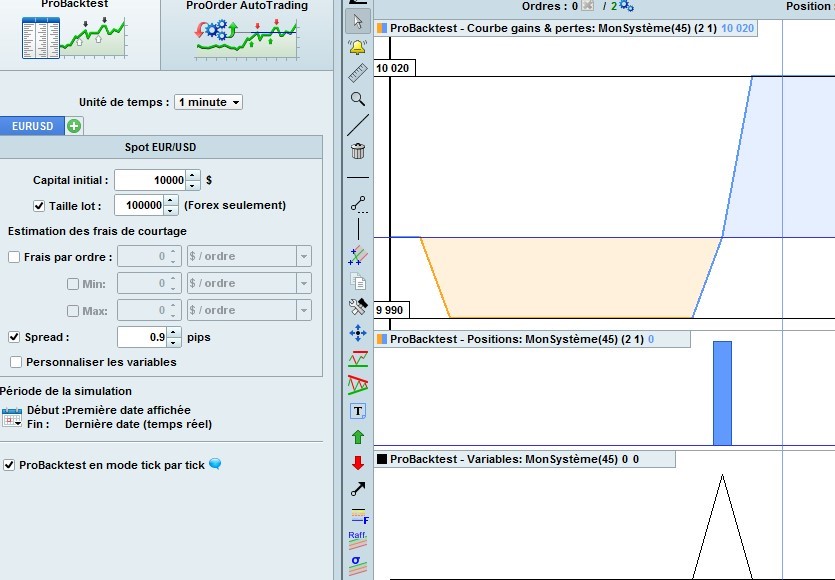Click the trash can delete icon

click(358, 151)
